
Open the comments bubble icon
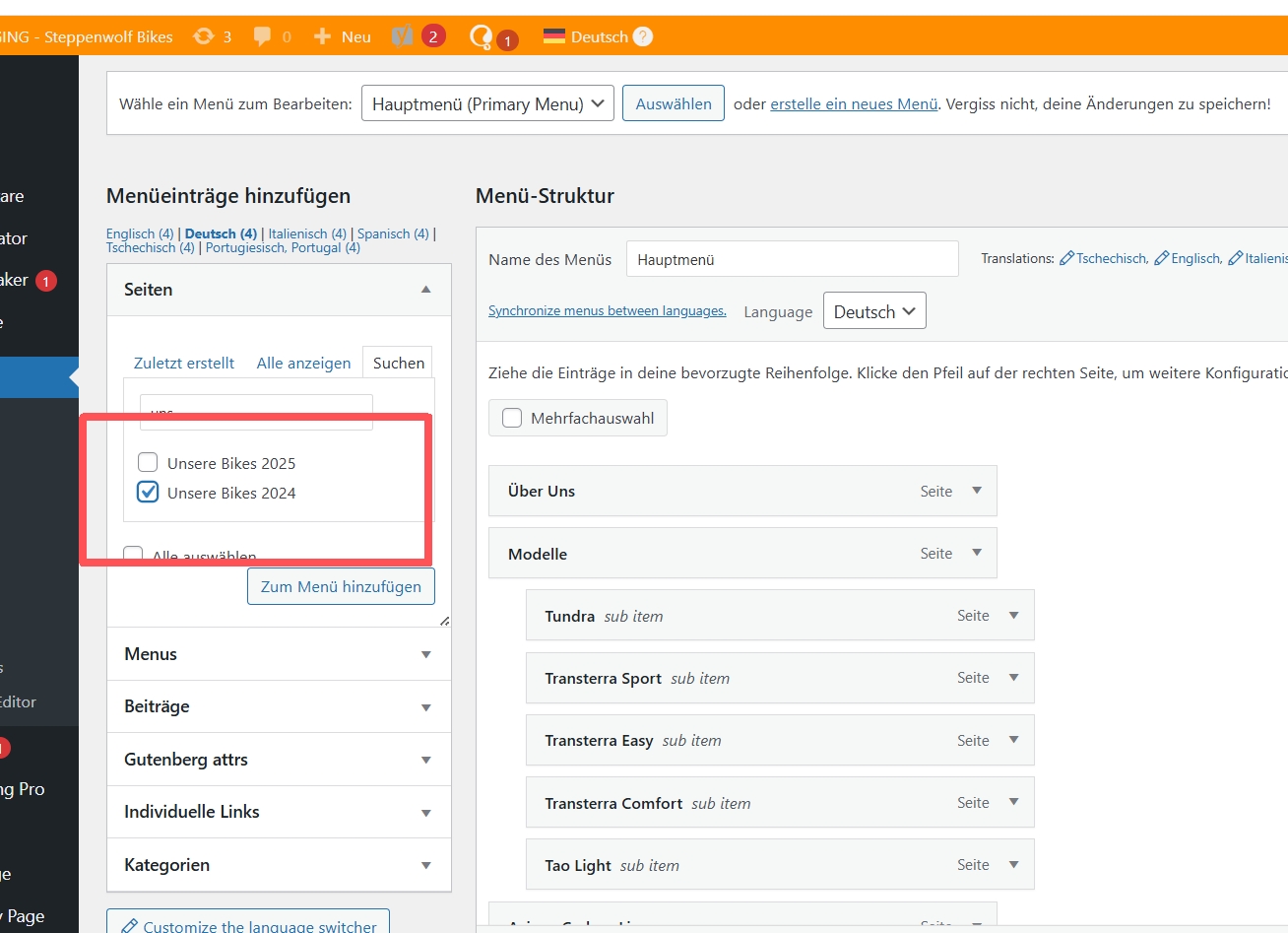tap(262, 36)
